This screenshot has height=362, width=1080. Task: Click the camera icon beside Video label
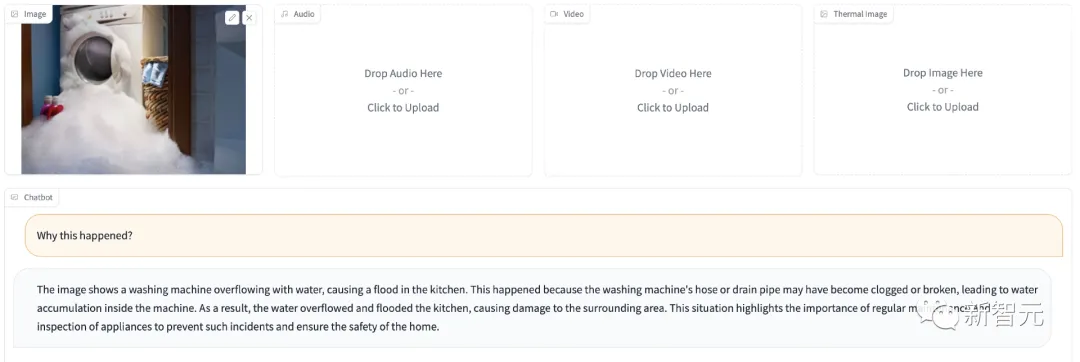click(x=554, y=14)
